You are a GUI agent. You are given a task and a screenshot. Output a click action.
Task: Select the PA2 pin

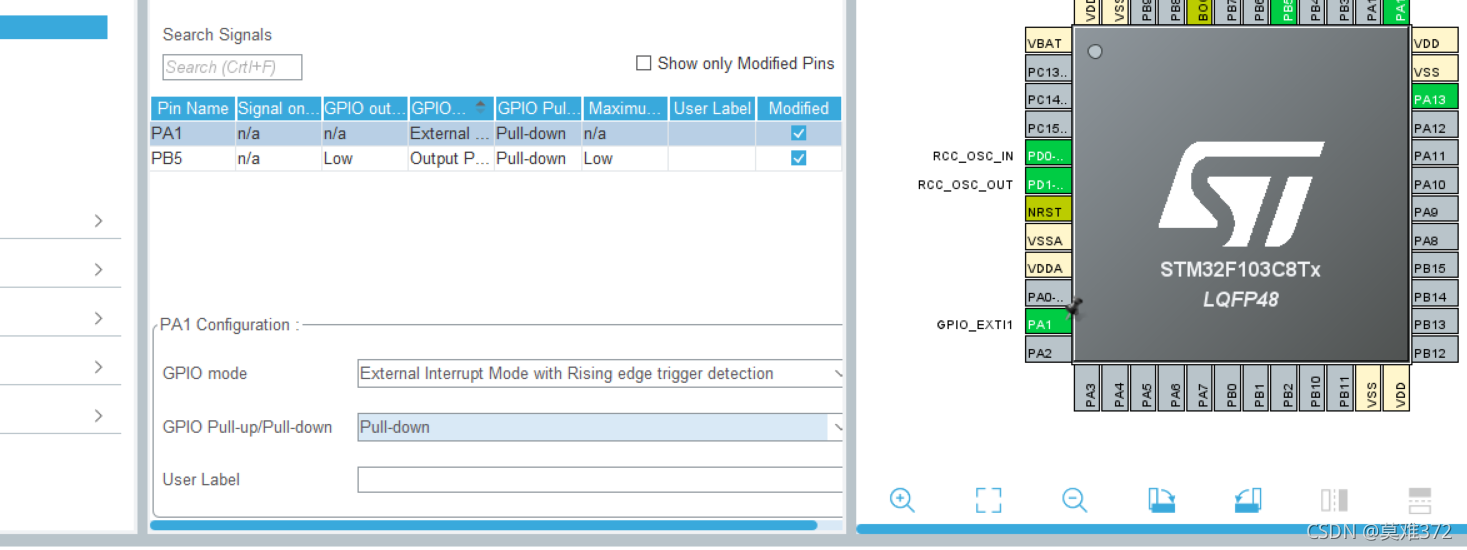coord(1049,352)
